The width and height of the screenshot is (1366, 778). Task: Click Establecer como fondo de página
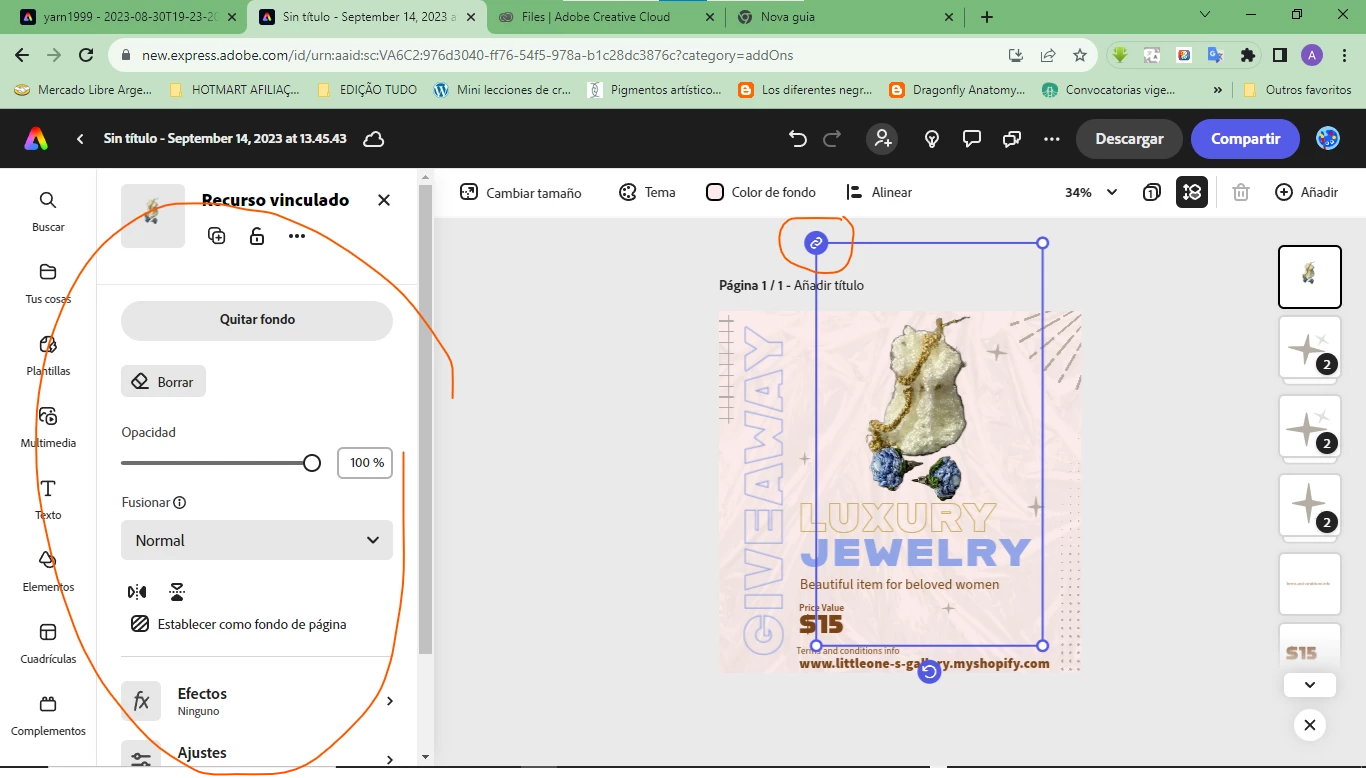[x=239, y=624]
